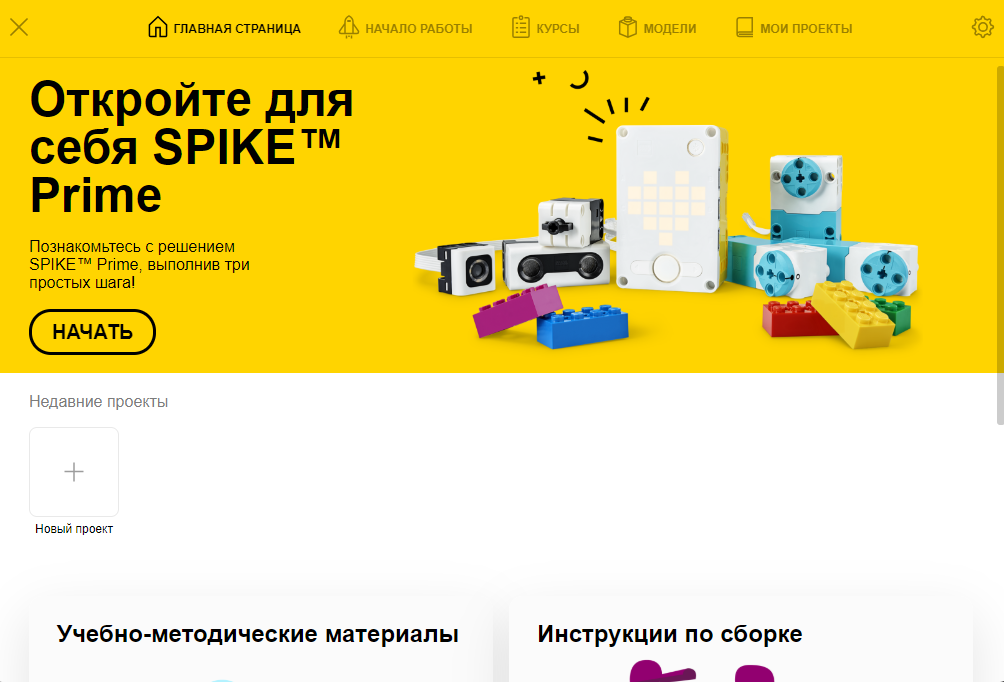
Task: Click the checklist icon for Курсы
Action: [521, 28]
